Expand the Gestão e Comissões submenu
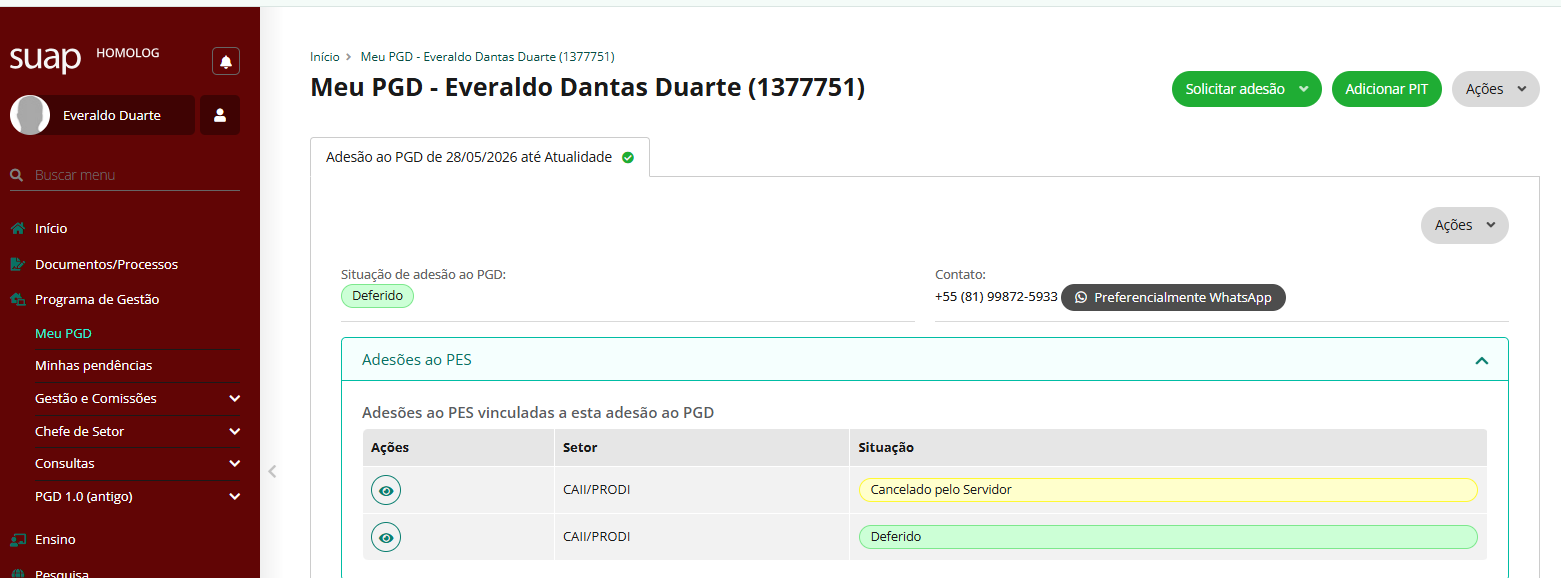 click(137, 398)
